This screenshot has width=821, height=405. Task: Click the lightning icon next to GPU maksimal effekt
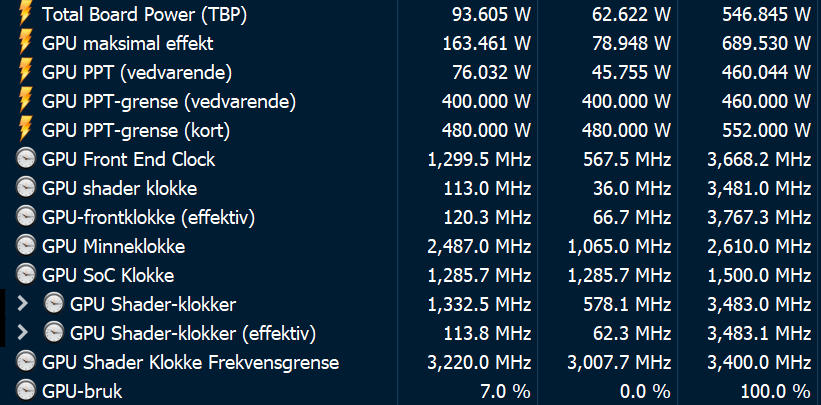coord(25,43)
